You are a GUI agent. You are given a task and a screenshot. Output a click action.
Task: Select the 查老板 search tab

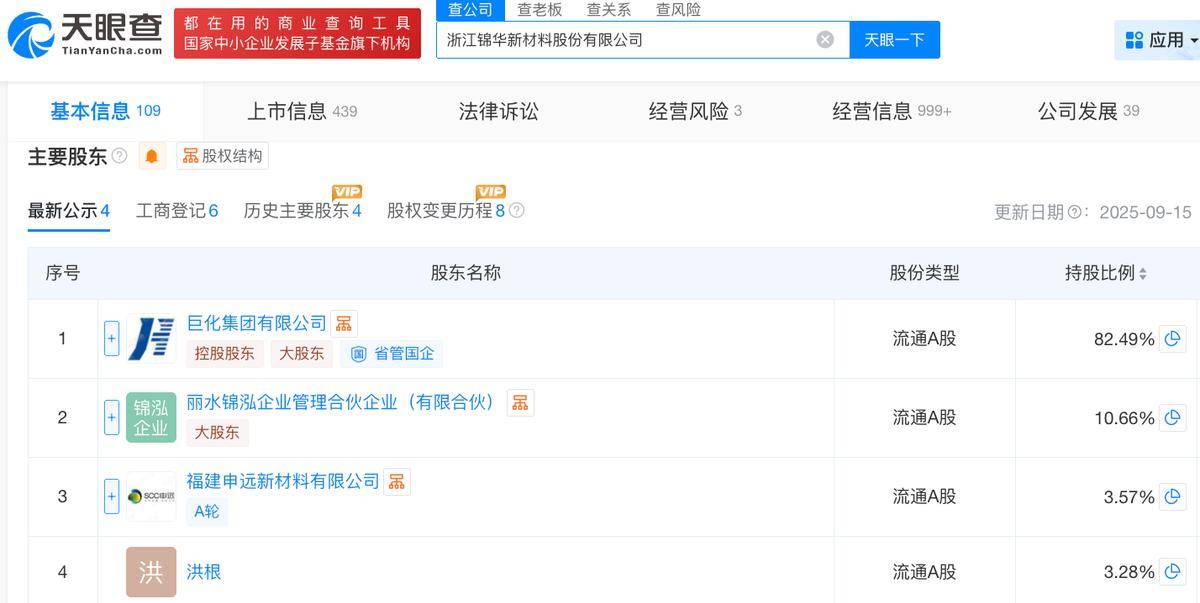538,9
